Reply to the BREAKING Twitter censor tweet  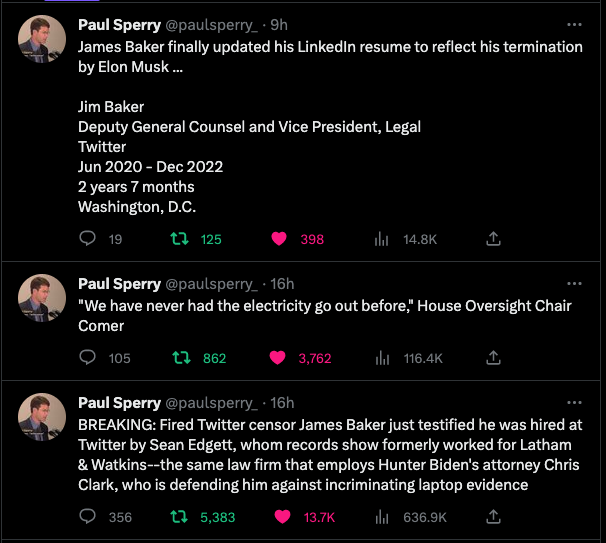[87, 517]
